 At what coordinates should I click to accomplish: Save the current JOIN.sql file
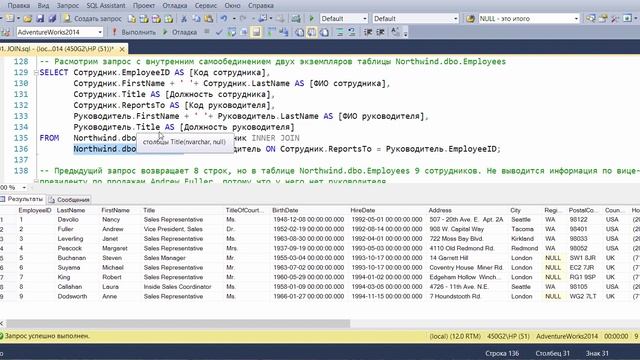[40, 18]
